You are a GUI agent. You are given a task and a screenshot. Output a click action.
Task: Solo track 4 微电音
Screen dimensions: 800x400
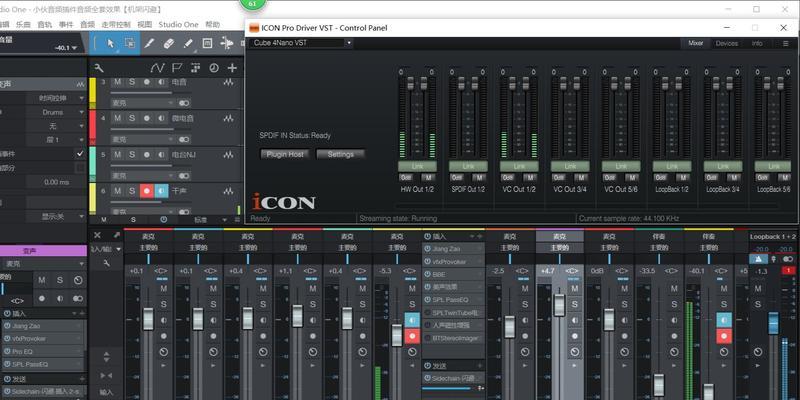(132, 118)
